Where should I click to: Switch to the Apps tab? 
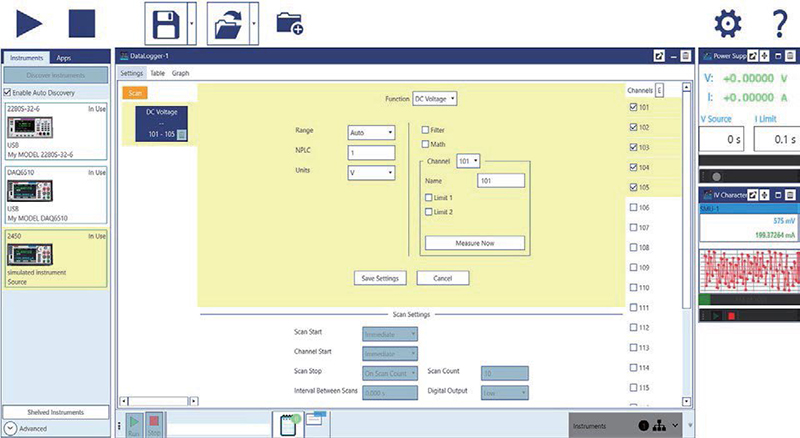tap(64, 58)
